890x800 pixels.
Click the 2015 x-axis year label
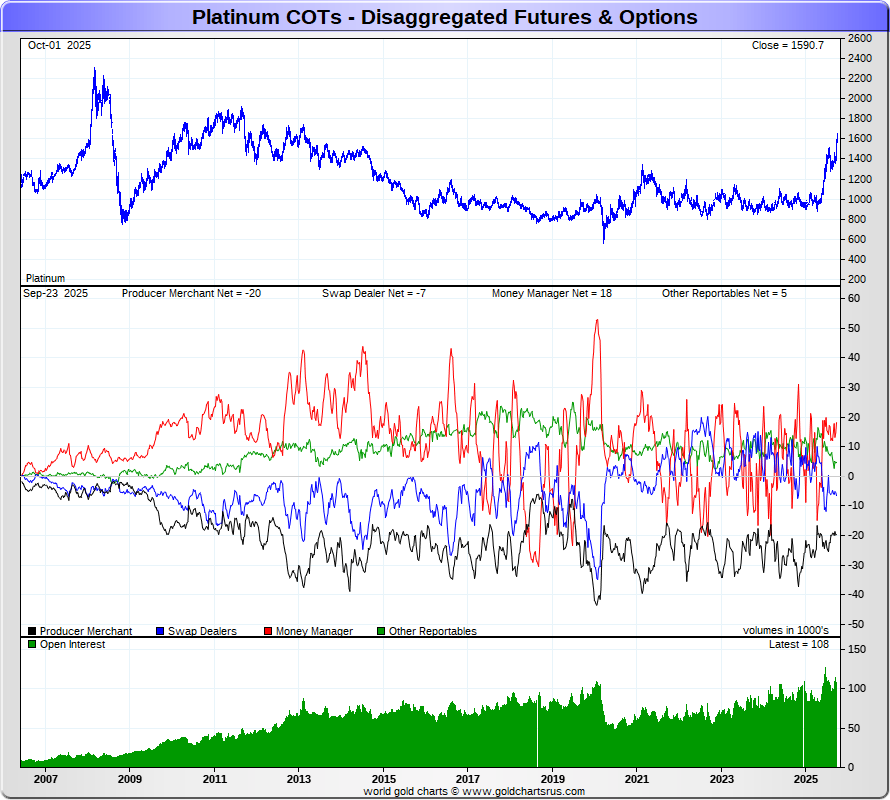(384, 779)
